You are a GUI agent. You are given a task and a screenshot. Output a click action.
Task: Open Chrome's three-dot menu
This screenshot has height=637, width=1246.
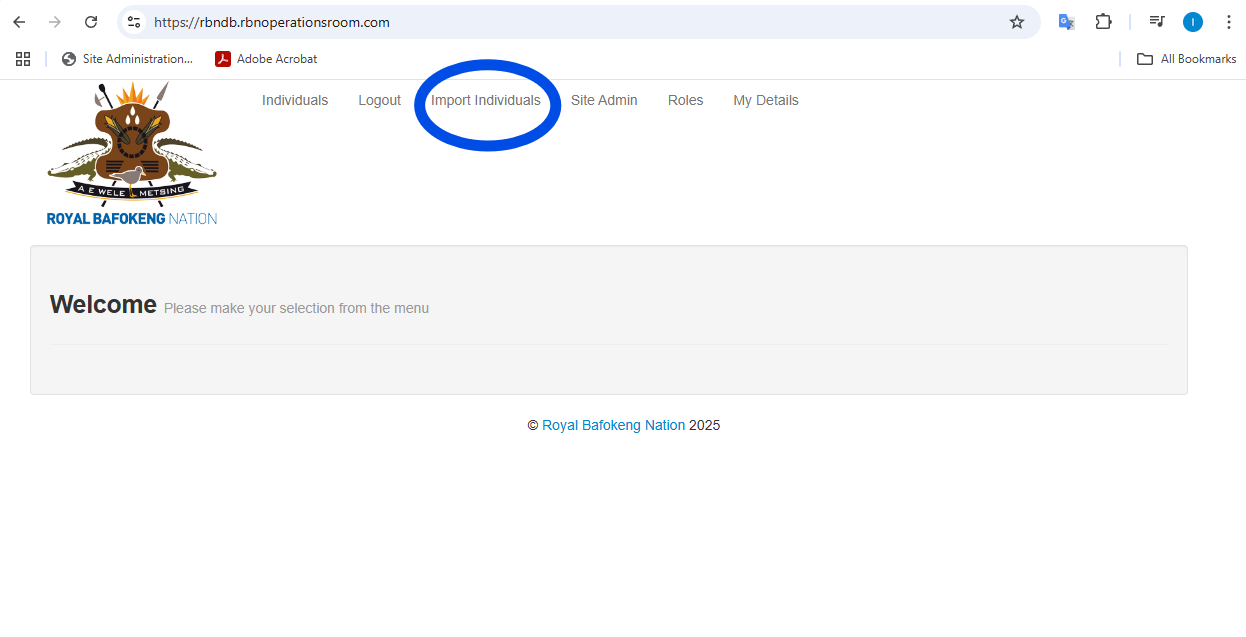click(1228, 22)
